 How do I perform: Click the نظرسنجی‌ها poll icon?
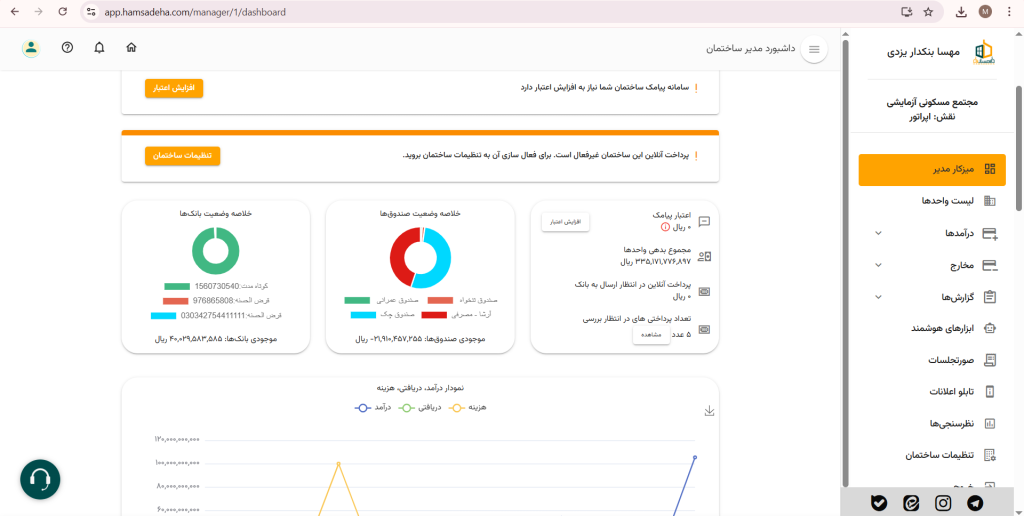coord(990,423)
